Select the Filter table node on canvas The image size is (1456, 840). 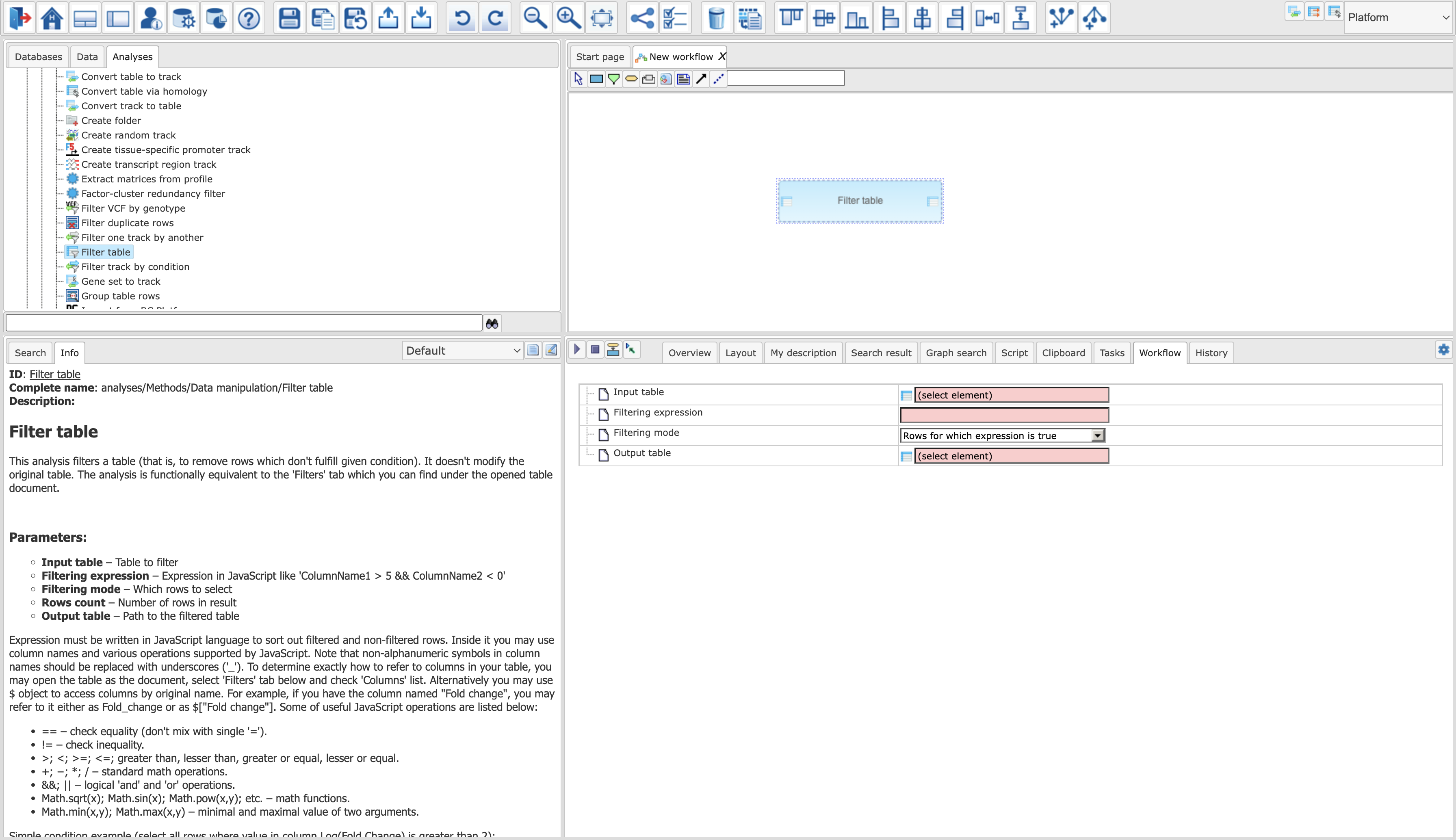tap(860, 201)
